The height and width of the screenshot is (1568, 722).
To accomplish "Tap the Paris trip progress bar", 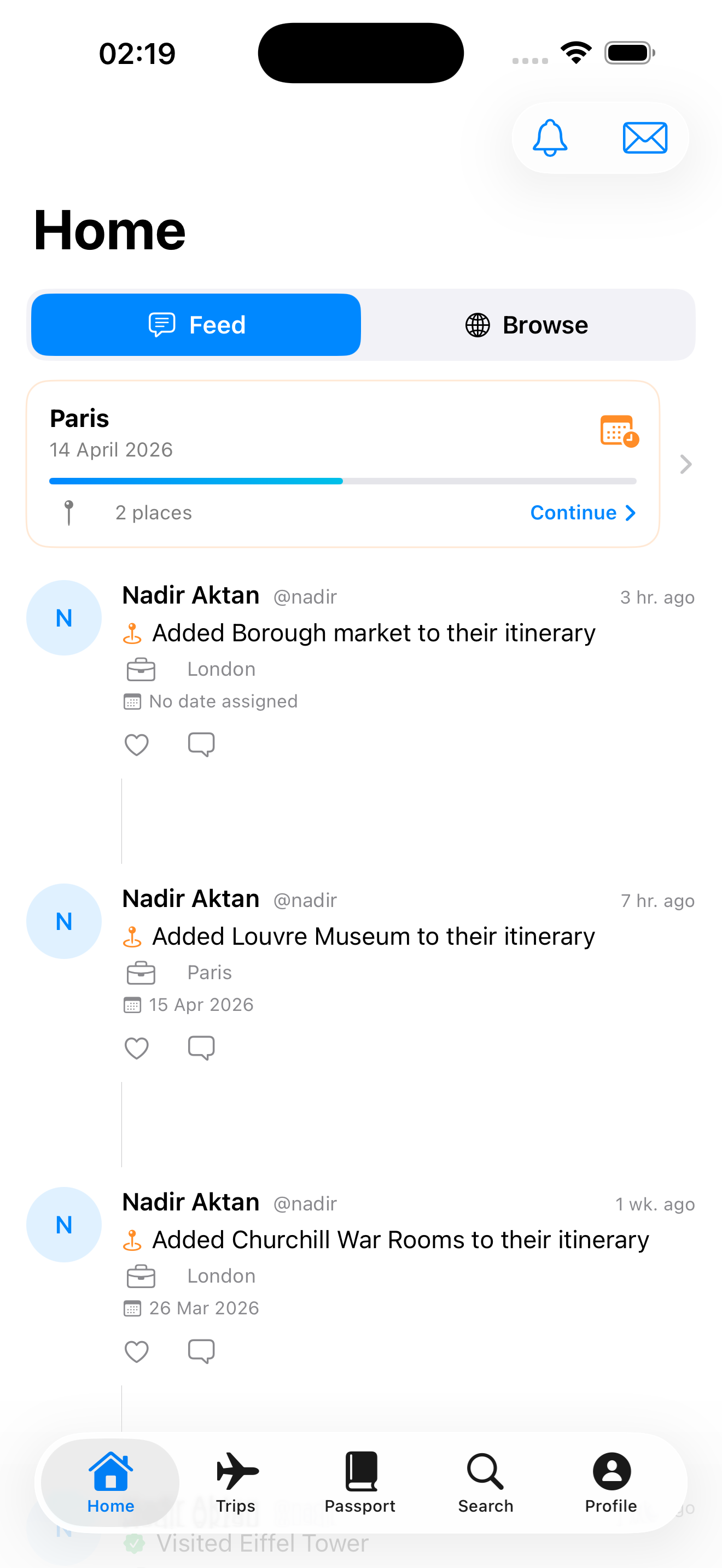I will click(342, 481).
